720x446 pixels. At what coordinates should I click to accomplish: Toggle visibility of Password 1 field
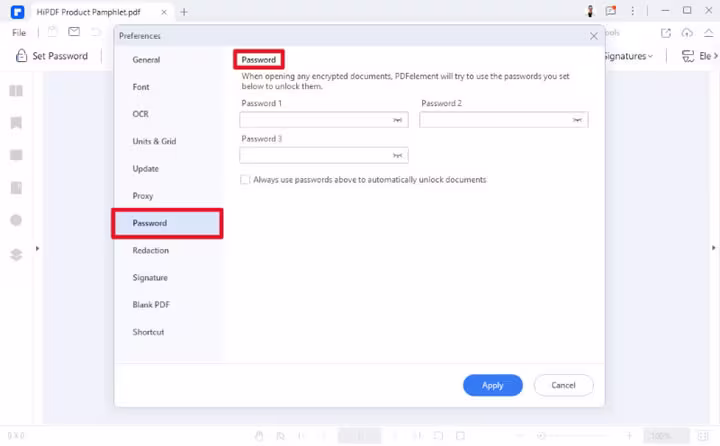(398, 120)
